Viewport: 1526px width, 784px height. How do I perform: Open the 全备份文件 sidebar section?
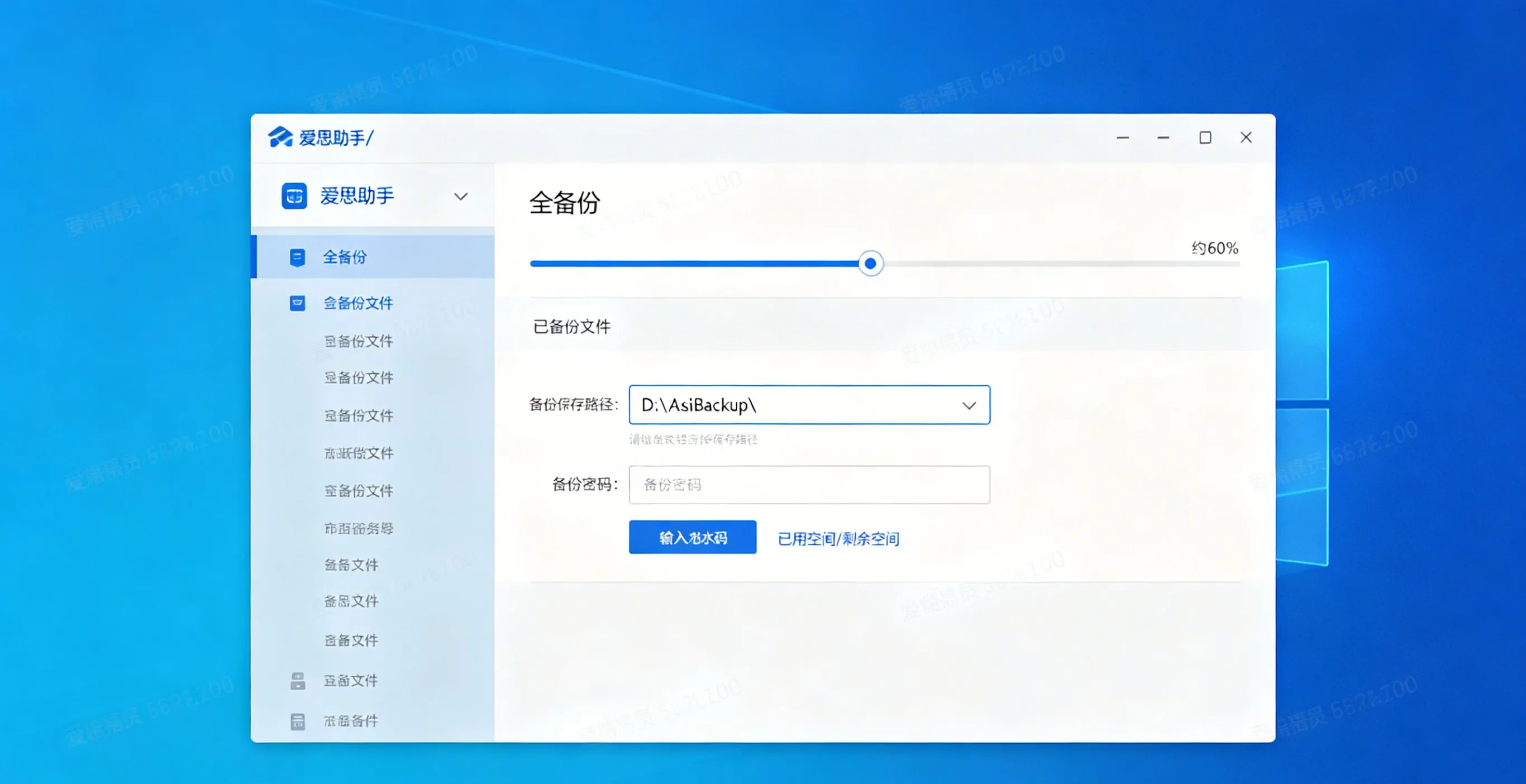coord(358,303)
